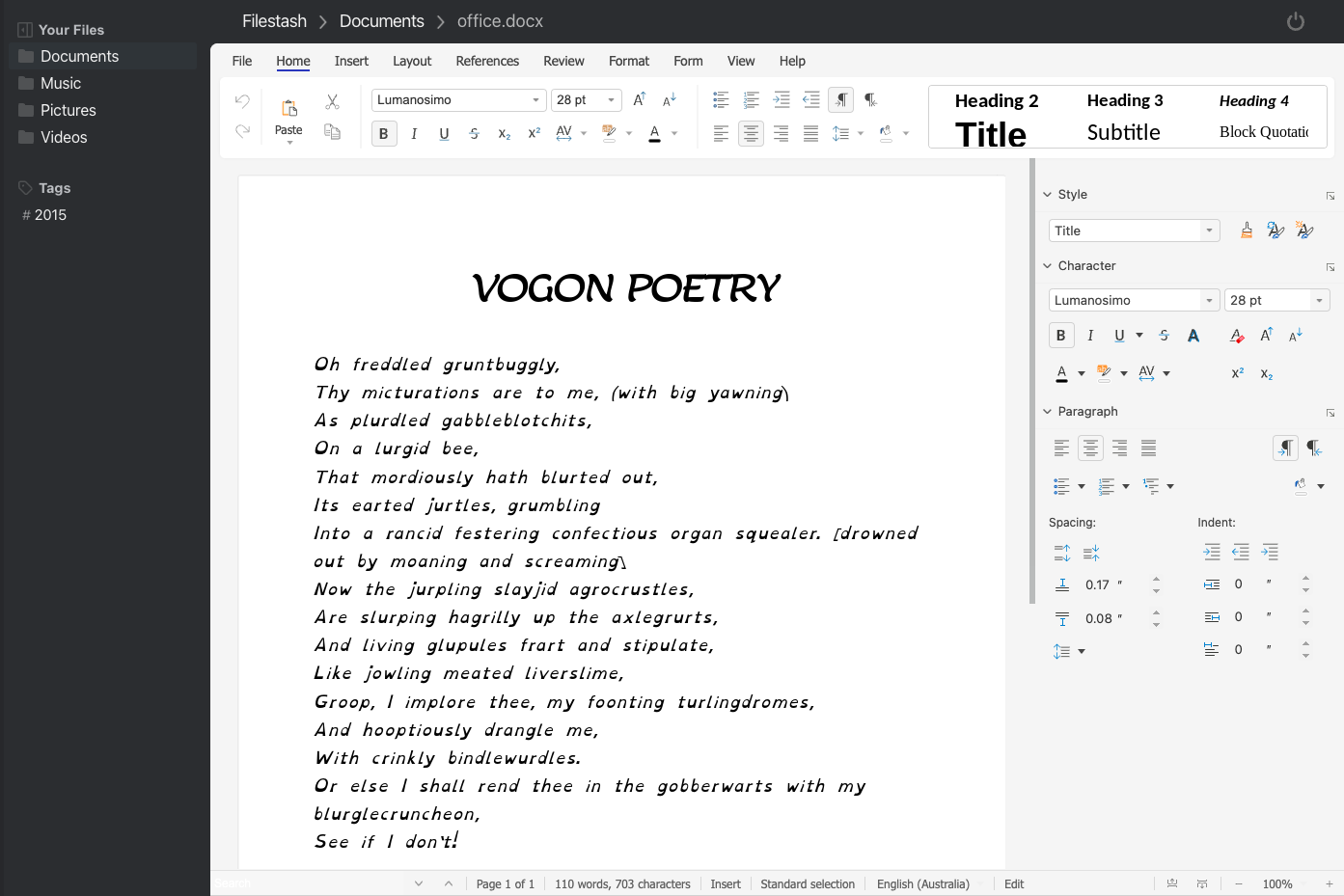Click the toolbar decrease indent icon
The image size is (1344, 896).
[x=811, y=99]
